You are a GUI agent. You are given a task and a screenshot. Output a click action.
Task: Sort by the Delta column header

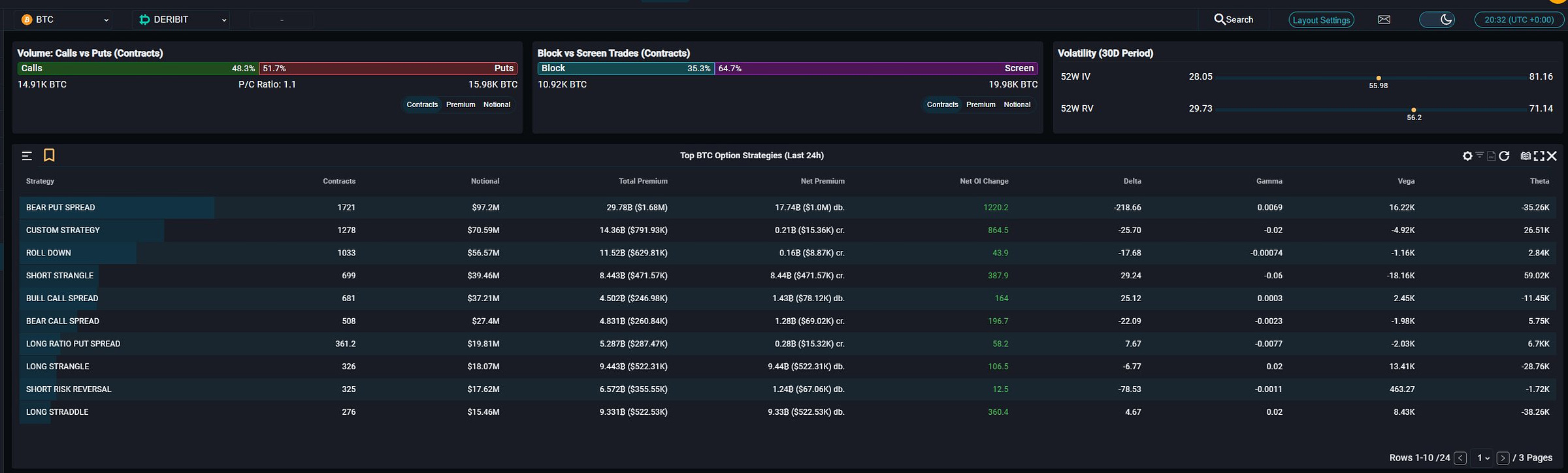(1132, 181)
